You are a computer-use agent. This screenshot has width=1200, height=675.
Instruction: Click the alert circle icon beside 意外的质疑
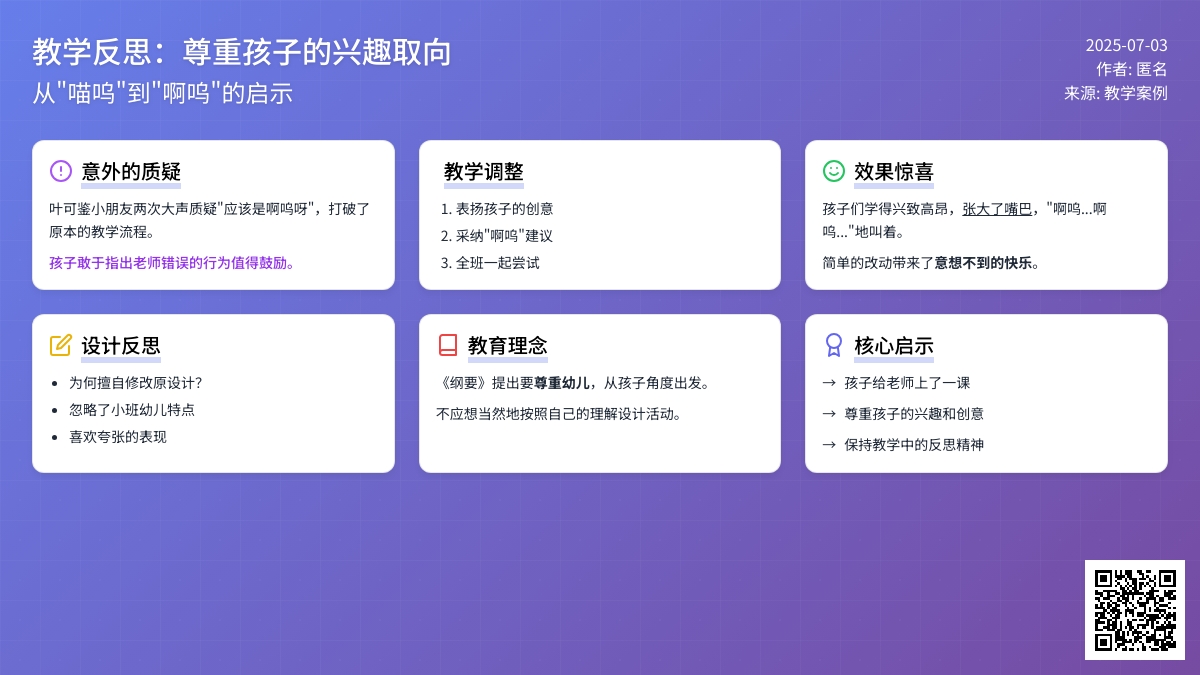pos(61,171)
